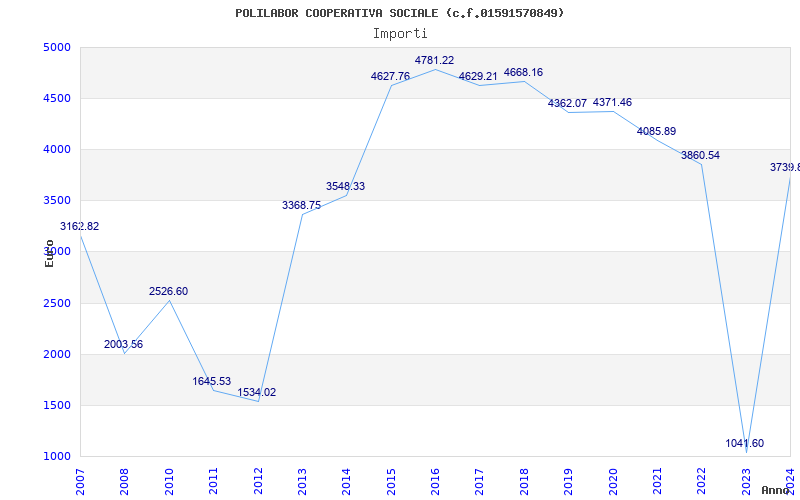Click the 2526.60 data label
The height and width of the screenshot is (500, 800).
(x=168, y=292)
